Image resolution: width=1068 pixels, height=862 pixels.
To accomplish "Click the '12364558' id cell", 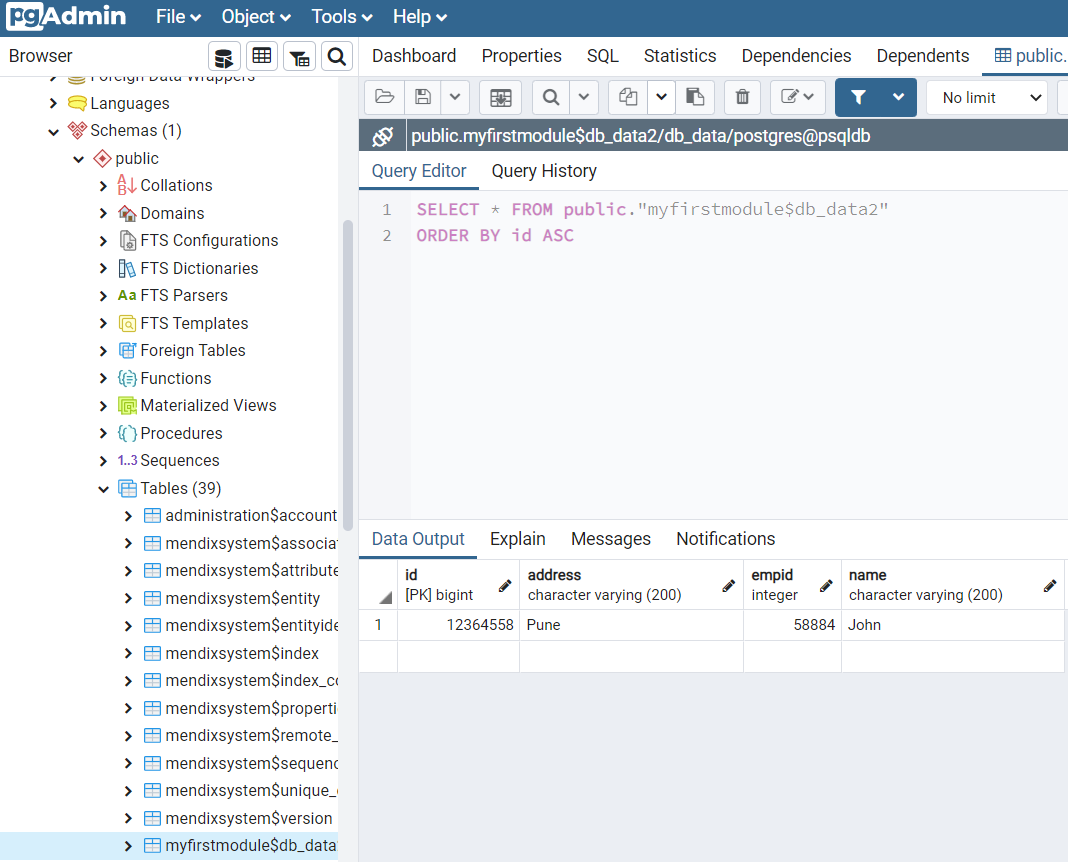I will pyautogui.click(x=458, y=625).
